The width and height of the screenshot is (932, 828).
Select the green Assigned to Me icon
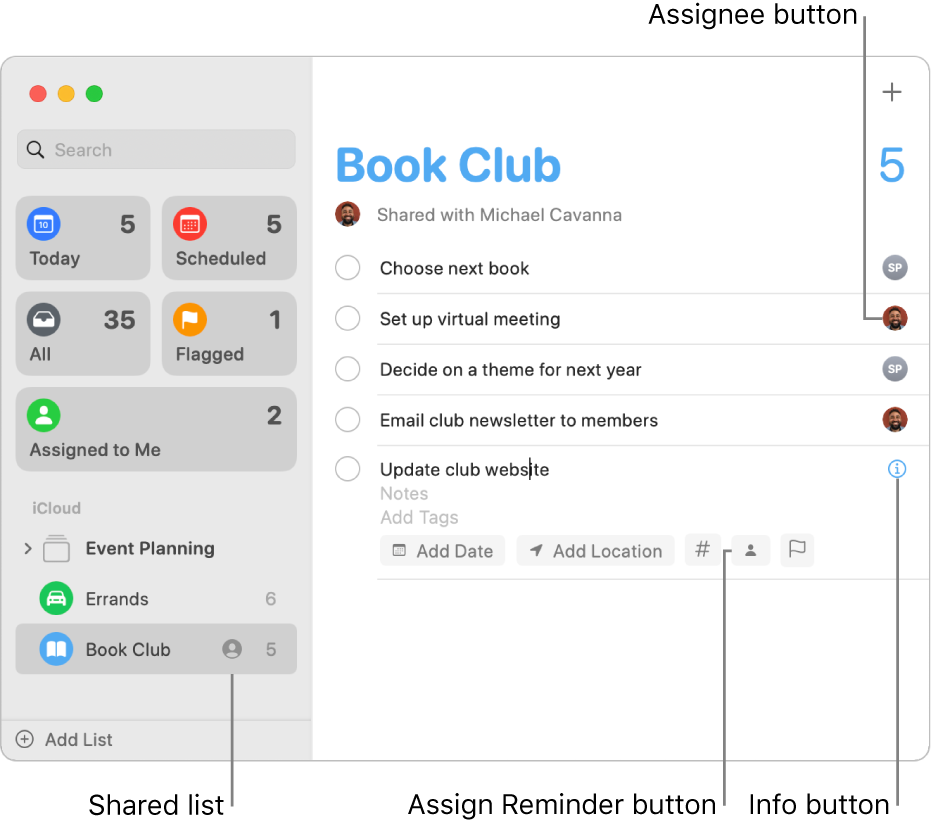click(x=44, y=415)
